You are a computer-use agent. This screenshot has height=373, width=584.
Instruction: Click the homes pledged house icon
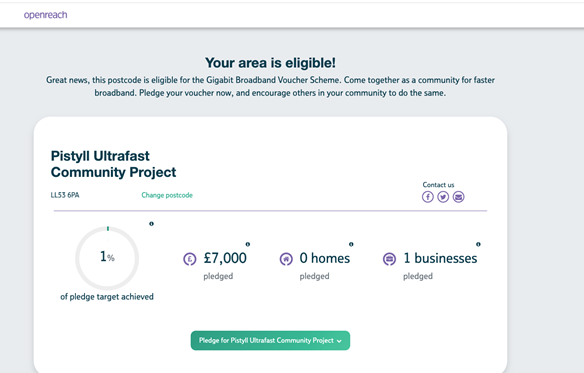286,259
